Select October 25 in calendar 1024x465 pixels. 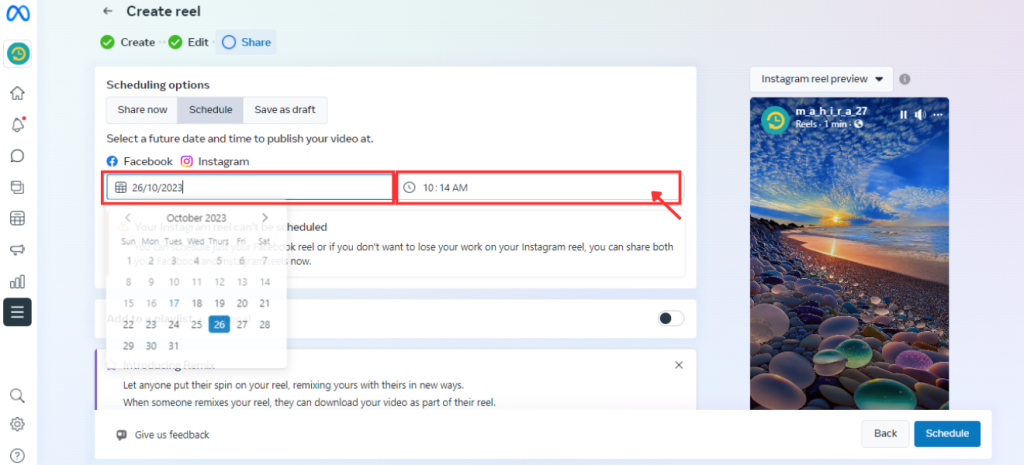click(x=197, y=325)
